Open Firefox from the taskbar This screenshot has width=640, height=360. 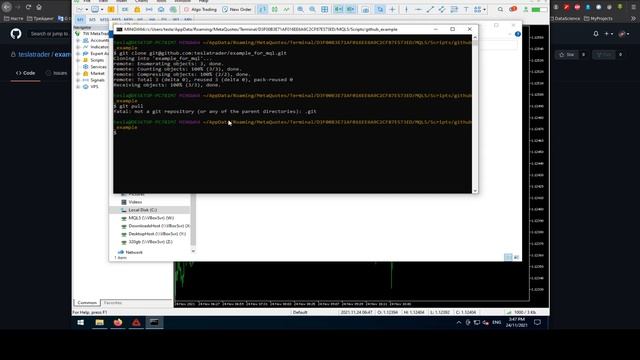[x=118, y=322]
